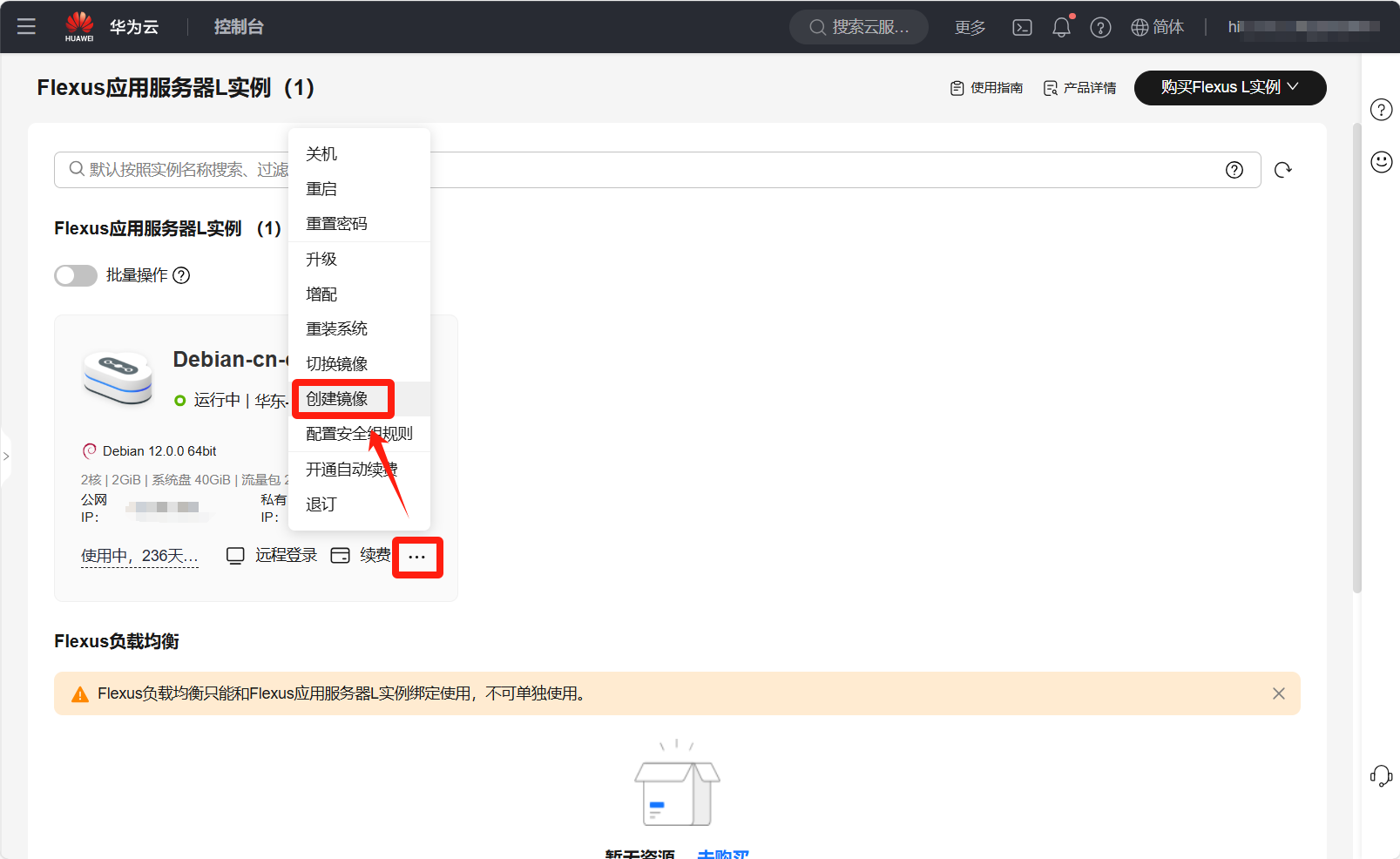Screen dimensions: 1400x859
Task: Refresh the instance list
Action: pyautogui.click(x=1282, y=170)
